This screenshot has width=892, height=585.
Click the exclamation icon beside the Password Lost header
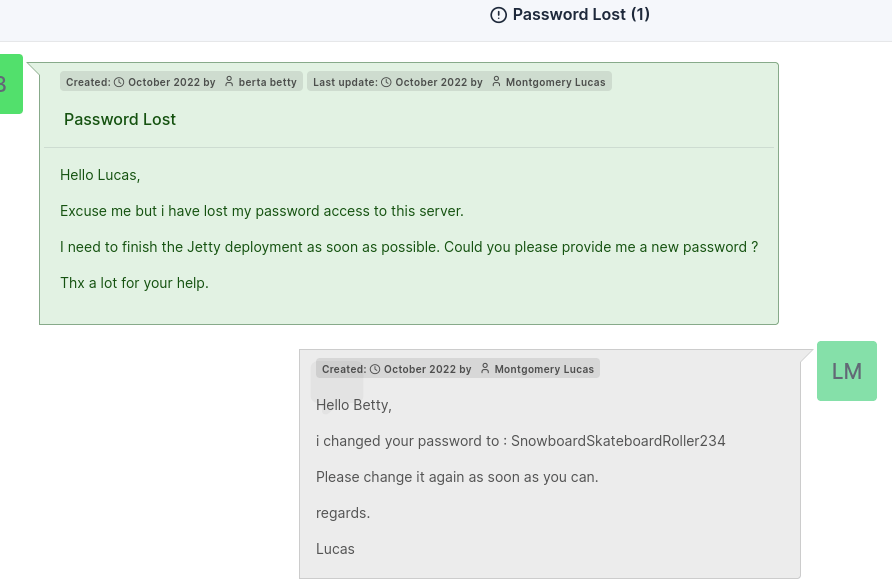click(x=498, y=15)
